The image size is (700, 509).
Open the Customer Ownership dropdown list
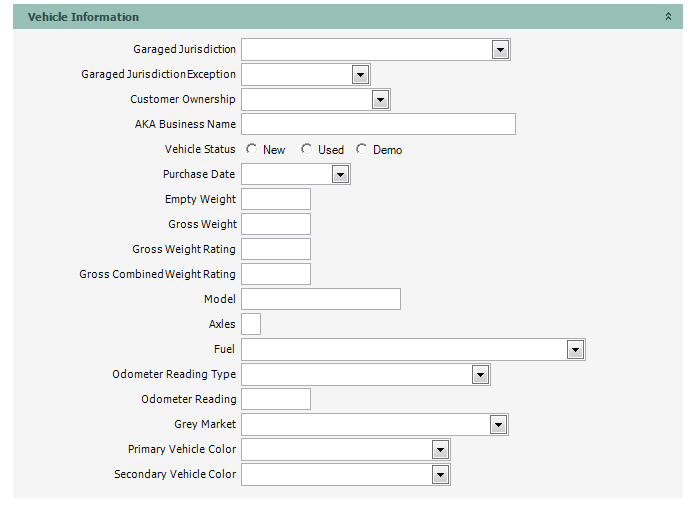tap(380, 100)
